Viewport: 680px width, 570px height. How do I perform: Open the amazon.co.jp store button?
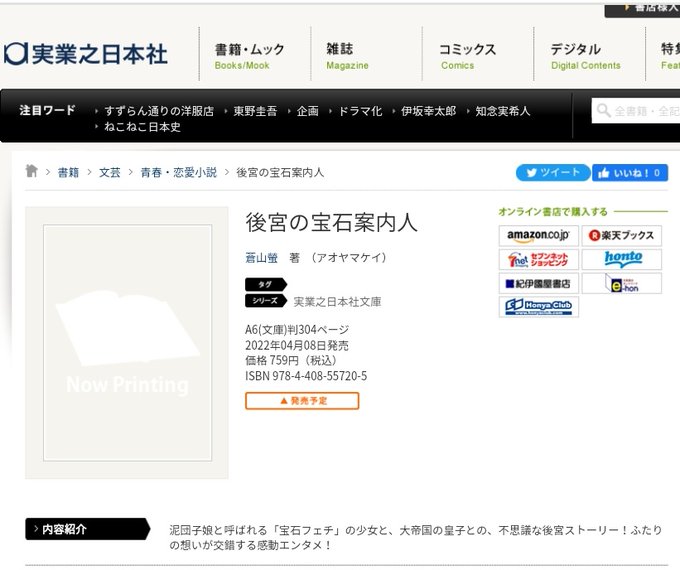[538, 236]
